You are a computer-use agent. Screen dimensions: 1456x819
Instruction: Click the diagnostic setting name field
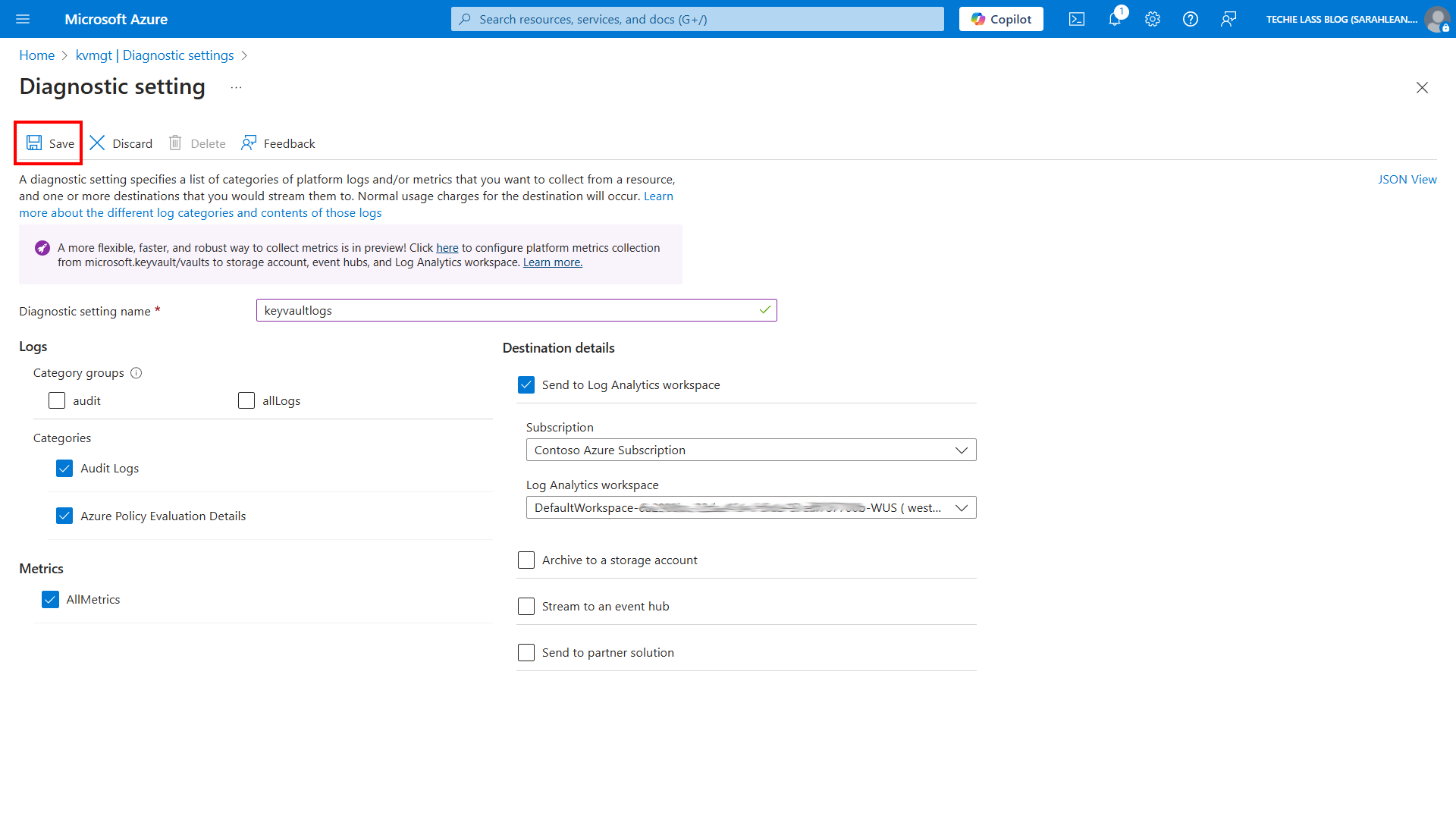pyautogui.click(x=516, y=310)
